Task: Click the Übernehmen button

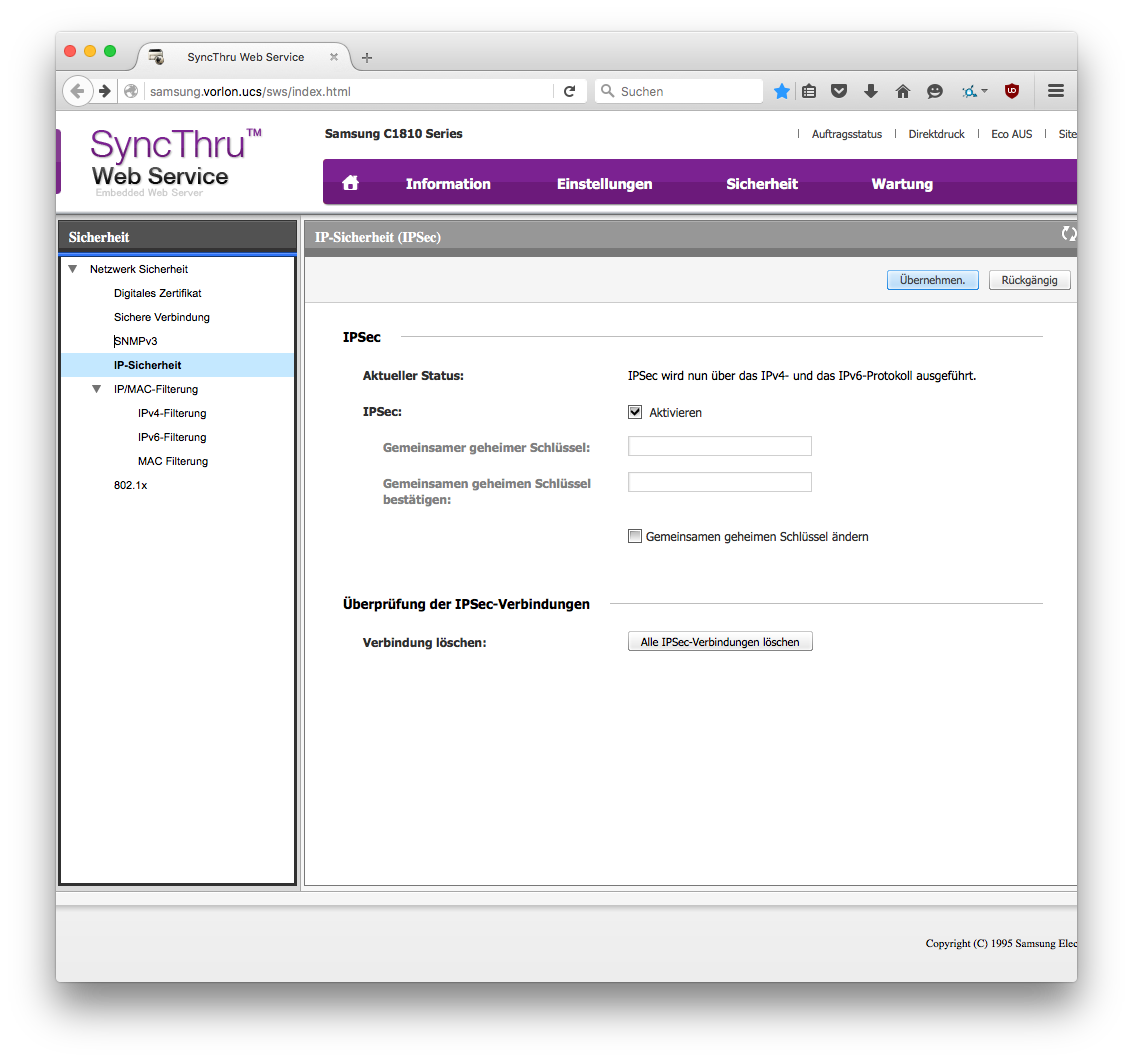Action: [932, 280]
